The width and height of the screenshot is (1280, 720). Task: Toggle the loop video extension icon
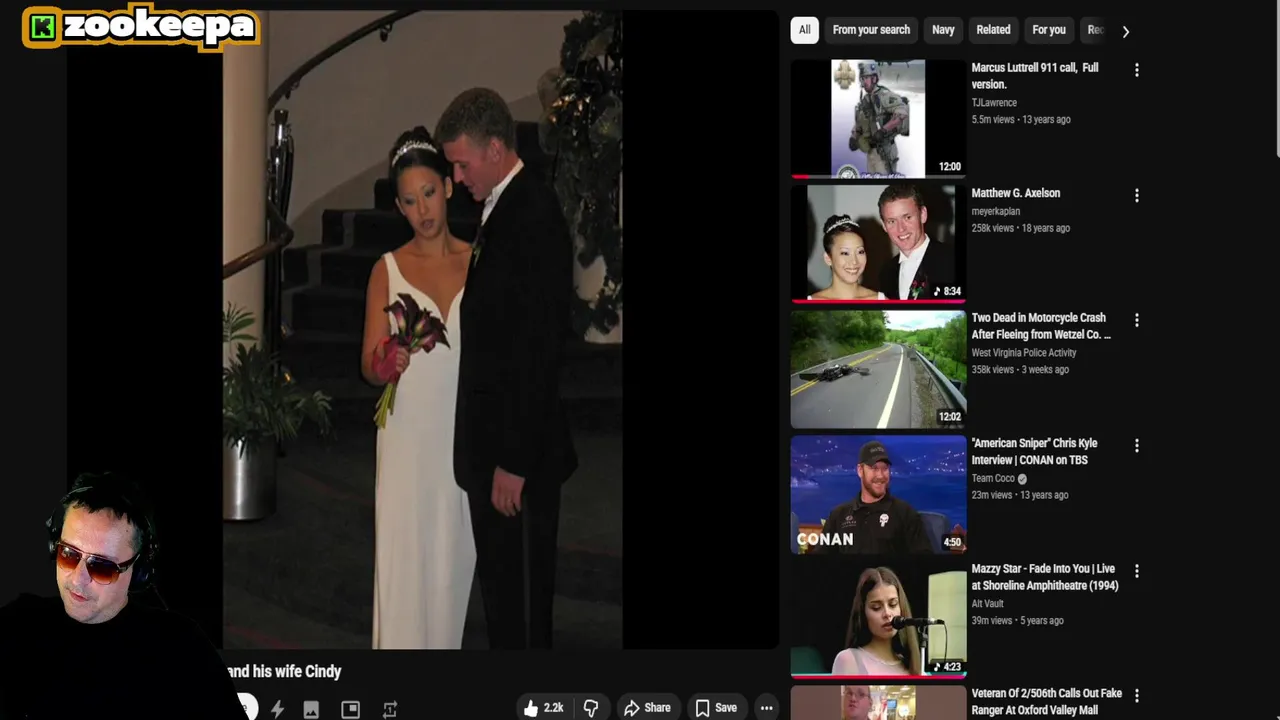tap(390, 709)
